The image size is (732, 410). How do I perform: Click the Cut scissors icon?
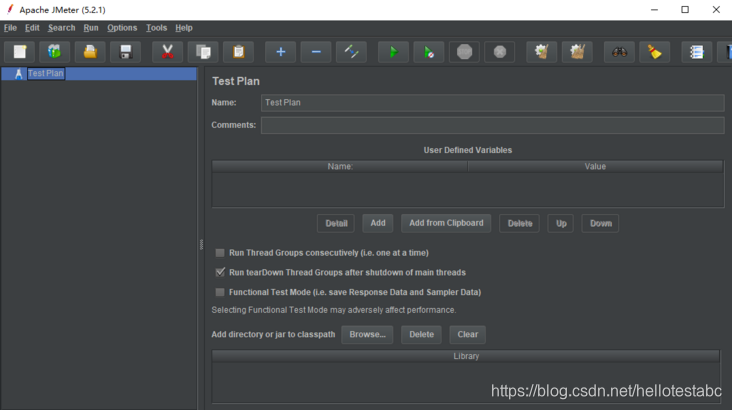(167, 52)
